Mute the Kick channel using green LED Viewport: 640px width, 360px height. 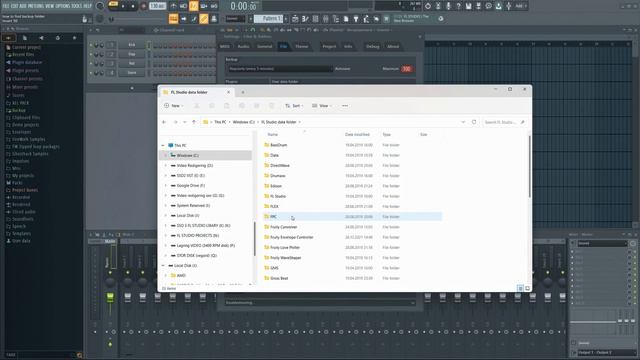[91, 45]
